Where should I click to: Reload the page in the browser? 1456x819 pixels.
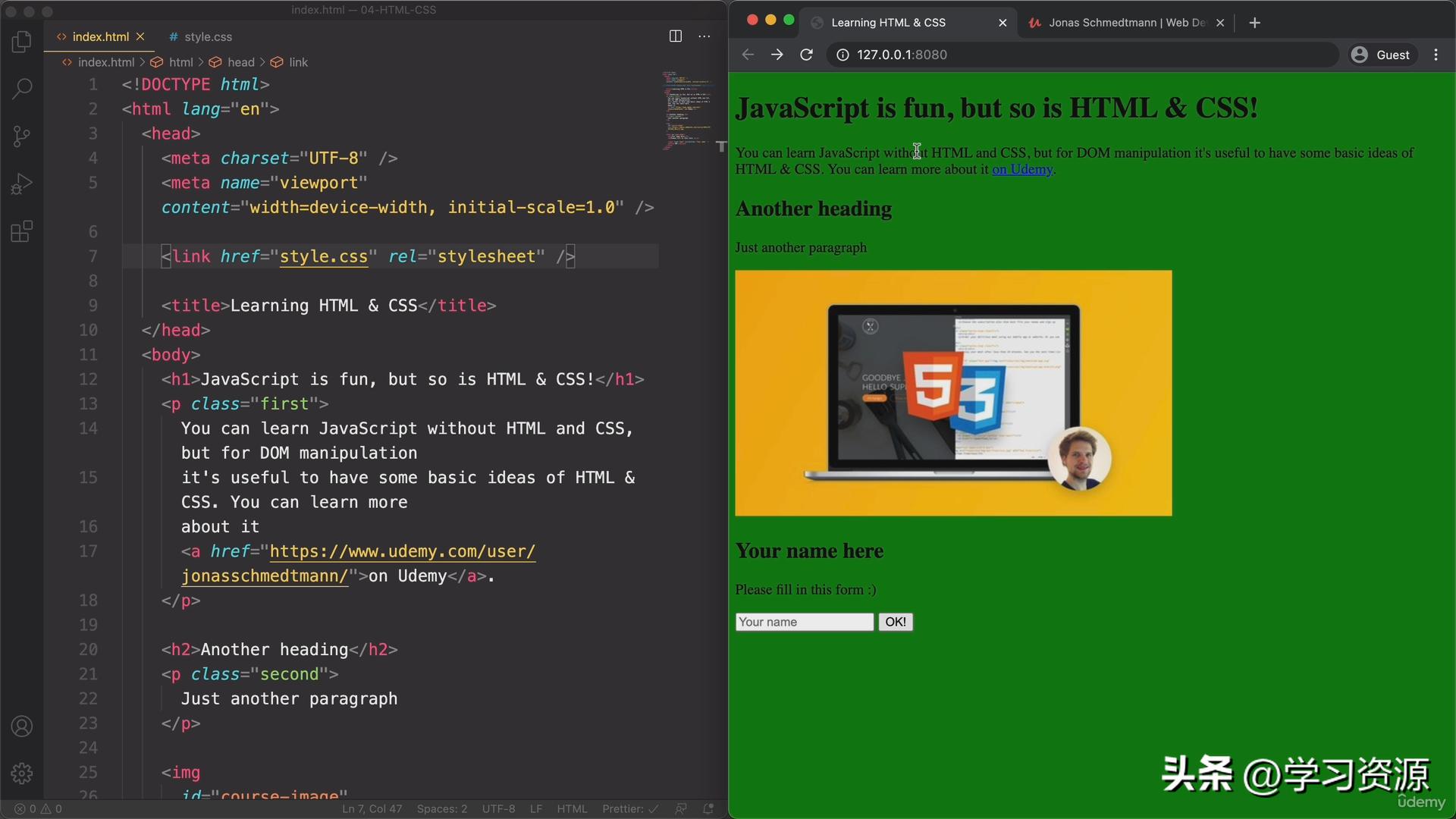[x=806, y=54]
